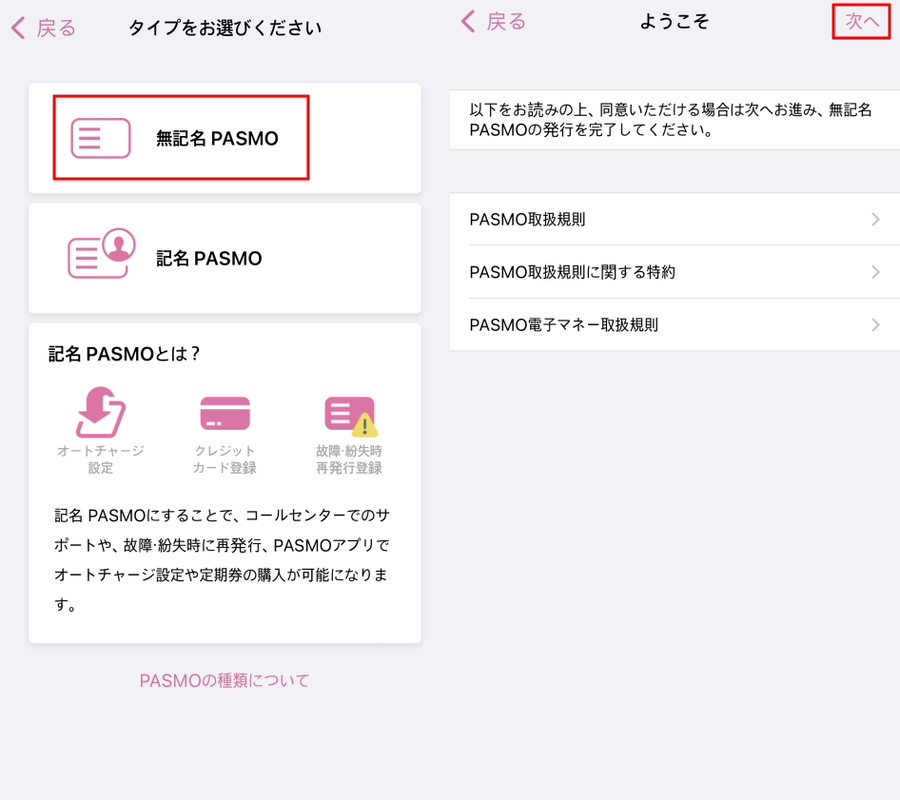Image resolution: width=900 pixels, height=800 pixels.
Task: Open PASMO電子マネー取扱規則 row
Action: 675,325
